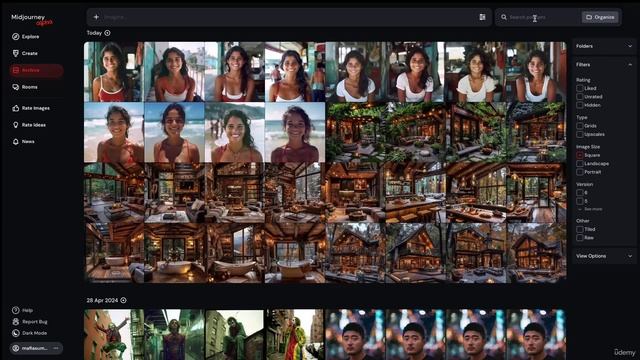Open Rate Ideas lightbulb icon
The height and width of the screenshot is (360, 640).
pyautogui.click(x=16, y=125)
